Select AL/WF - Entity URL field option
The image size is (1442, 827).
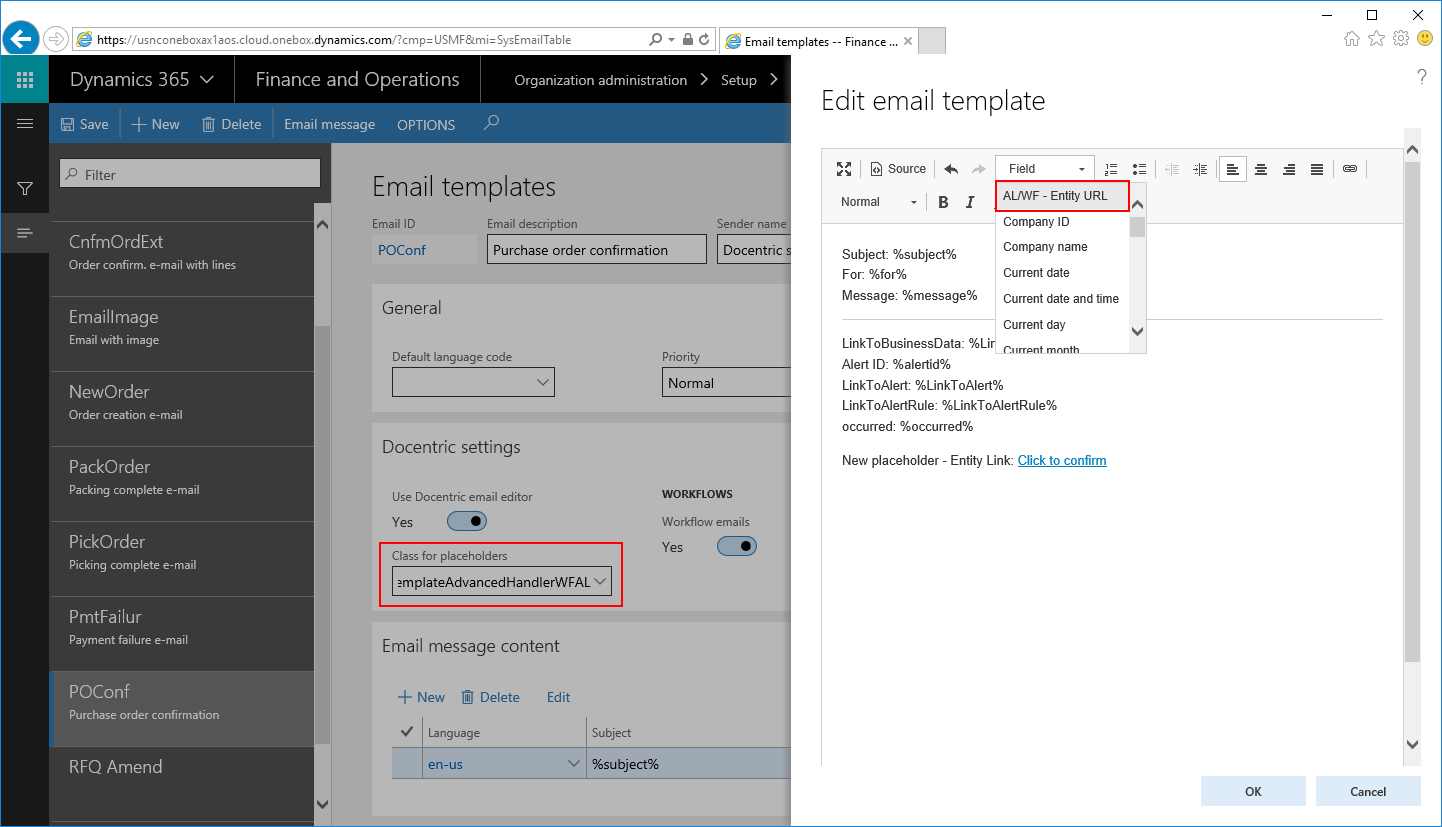[x=1062, y=196]
